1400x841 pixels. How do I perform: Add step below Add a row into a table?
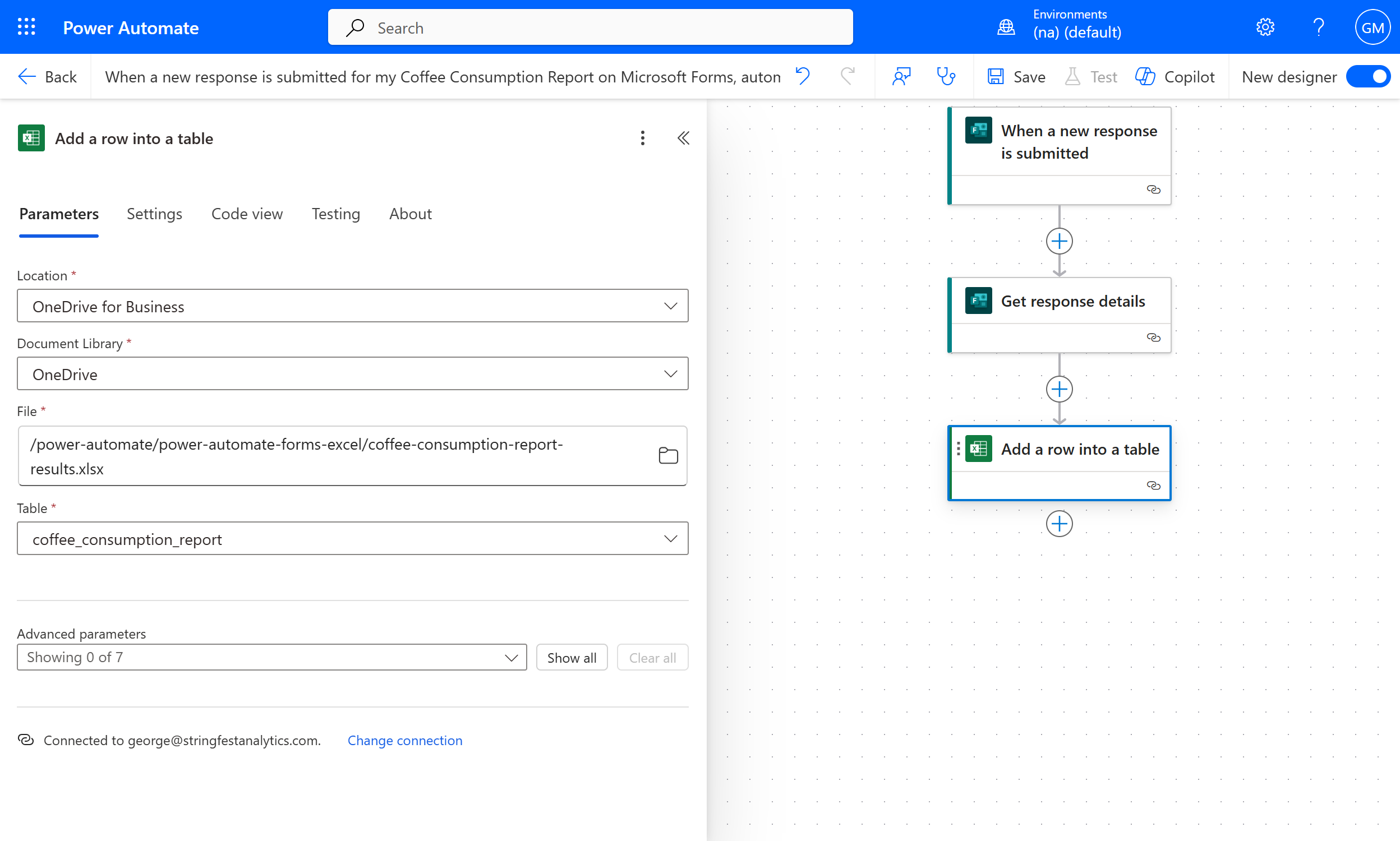[1059, 524]
